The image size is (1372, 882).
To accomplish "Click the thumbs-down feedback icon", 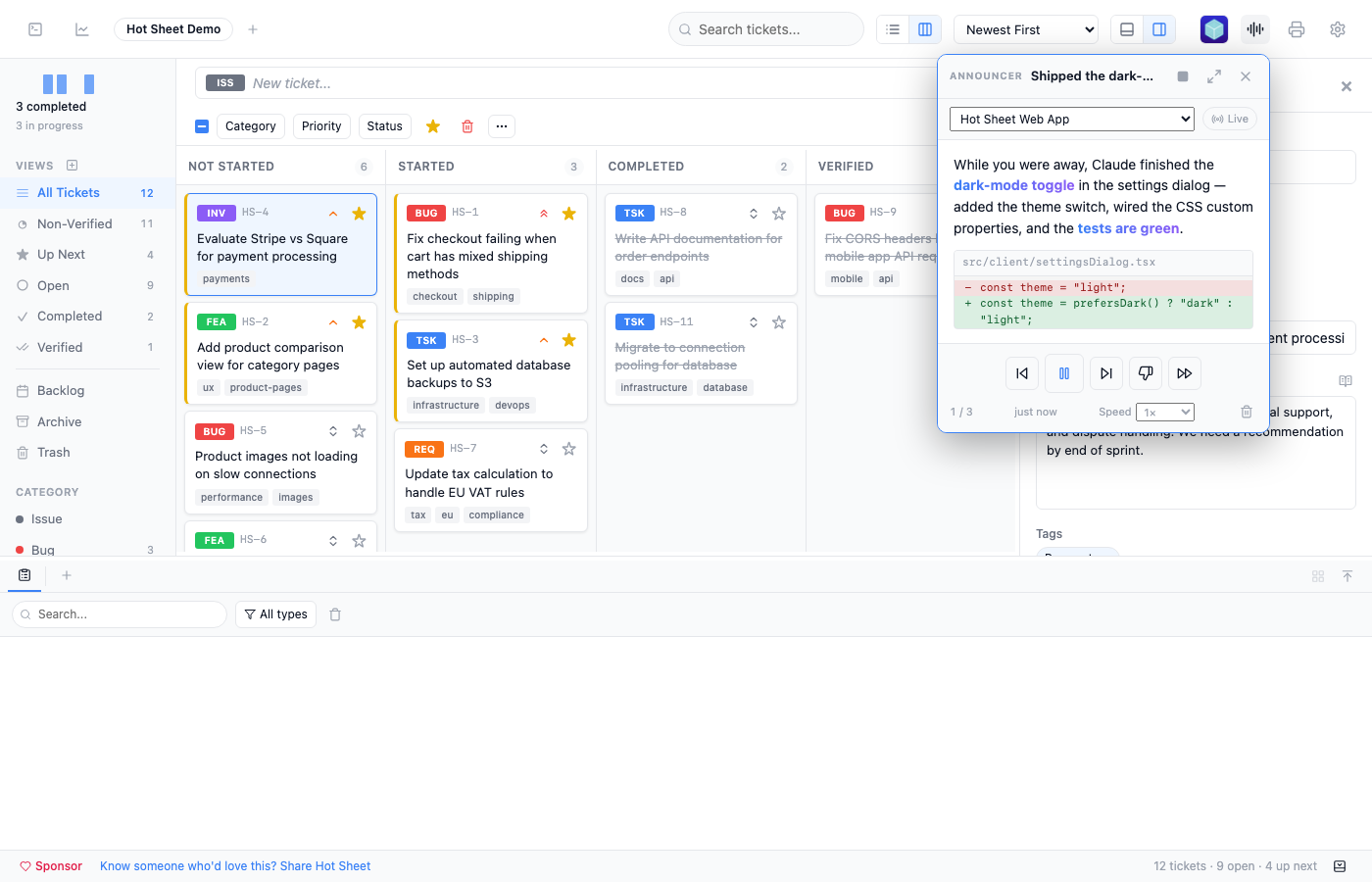I will pyautogui.click(x=1146, y=373).
